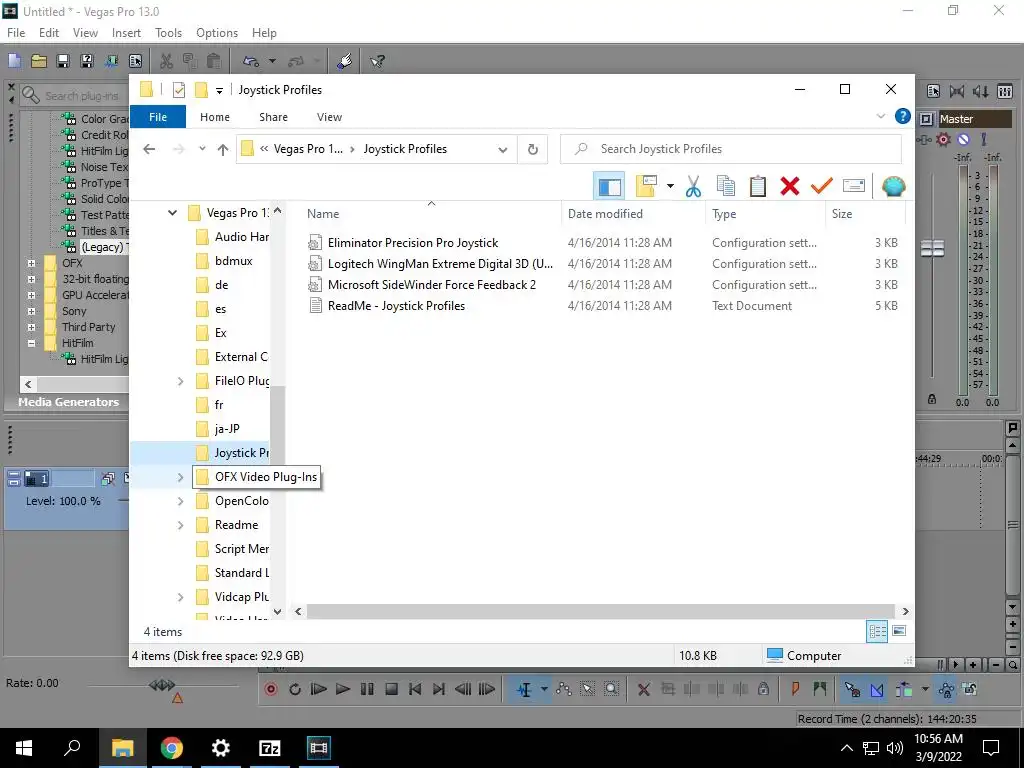Click the Play button in transport bar
Screen dimensions: 1024x768
point(342,689)
